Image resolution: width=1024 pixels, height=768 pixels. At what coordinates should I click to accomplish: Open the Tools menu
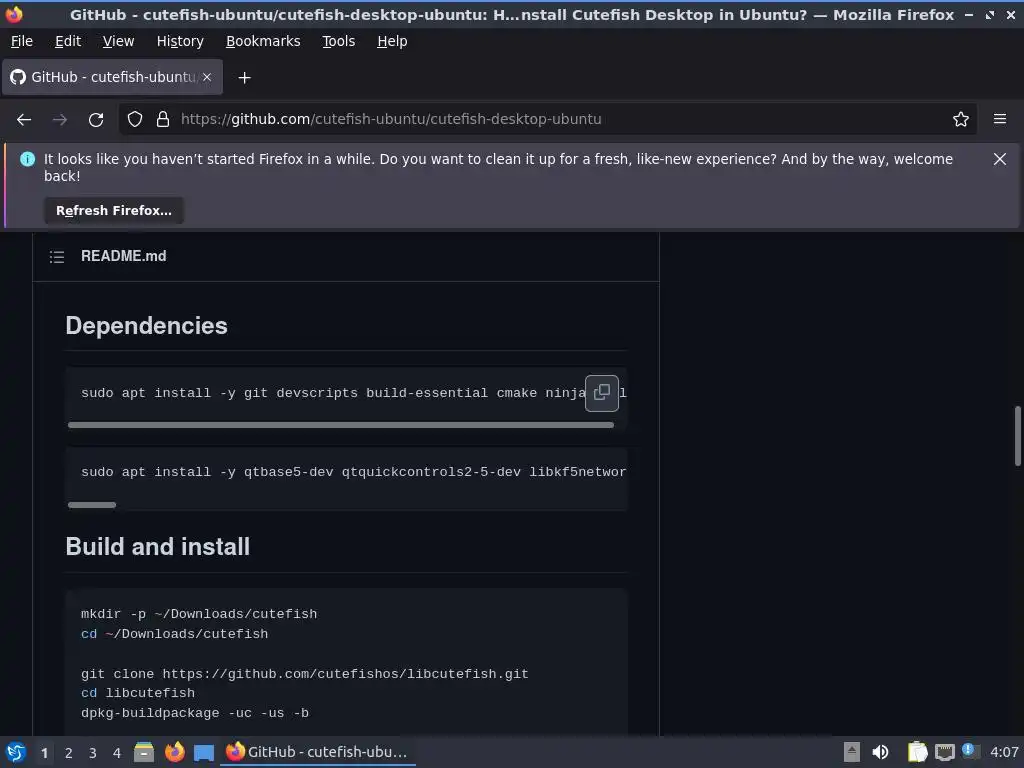tap(338, 41)
